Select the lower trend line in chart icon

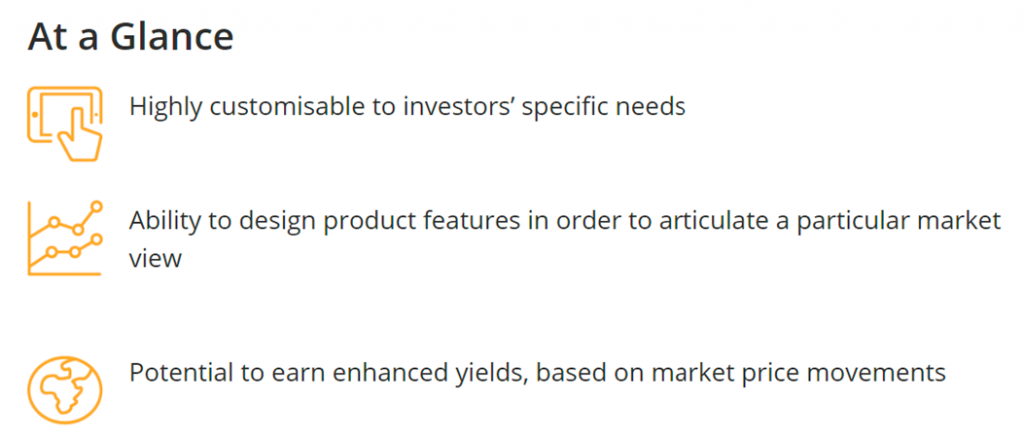65,250
